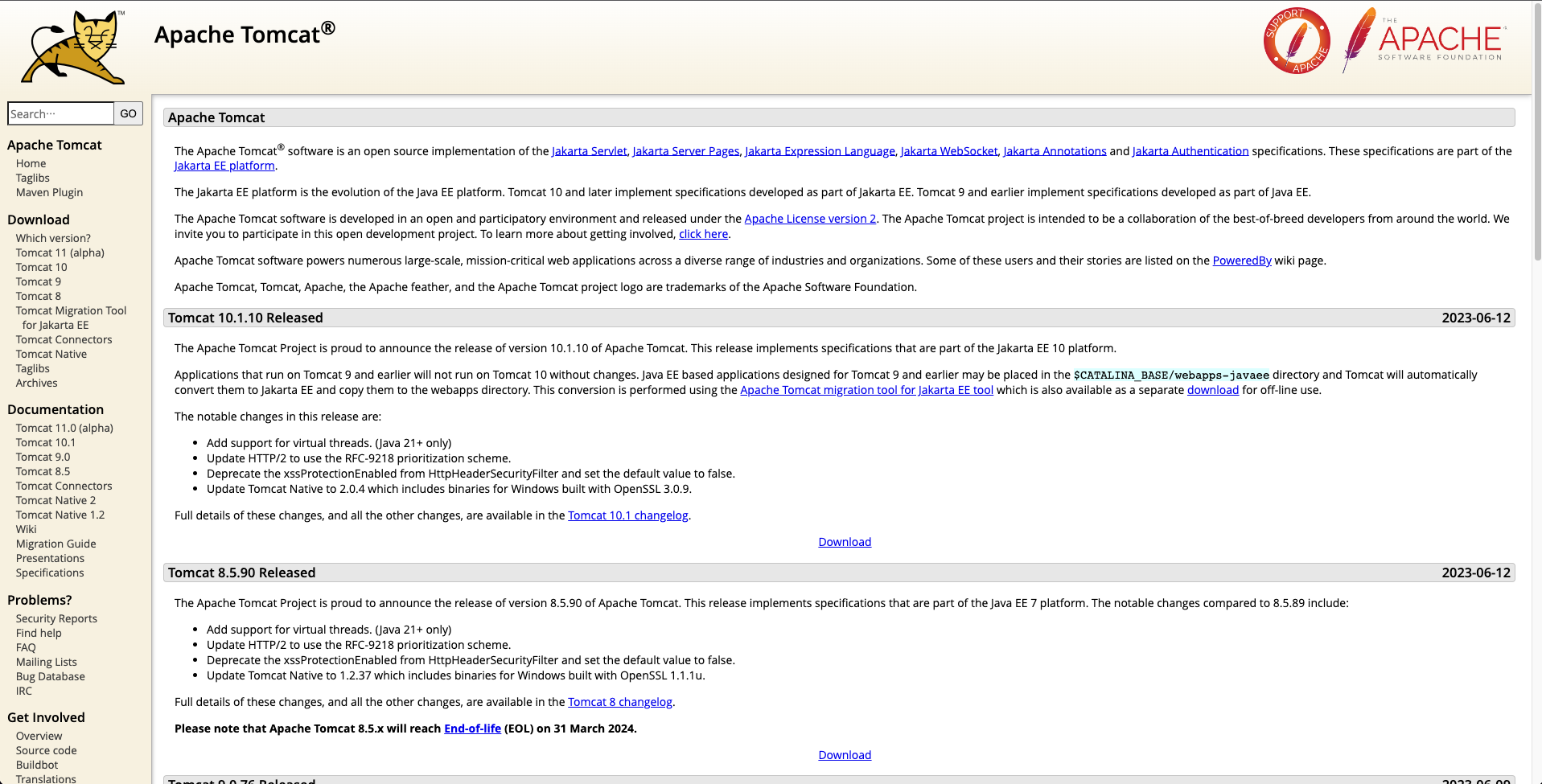Open the Source code link

click(x=47, y=750)
